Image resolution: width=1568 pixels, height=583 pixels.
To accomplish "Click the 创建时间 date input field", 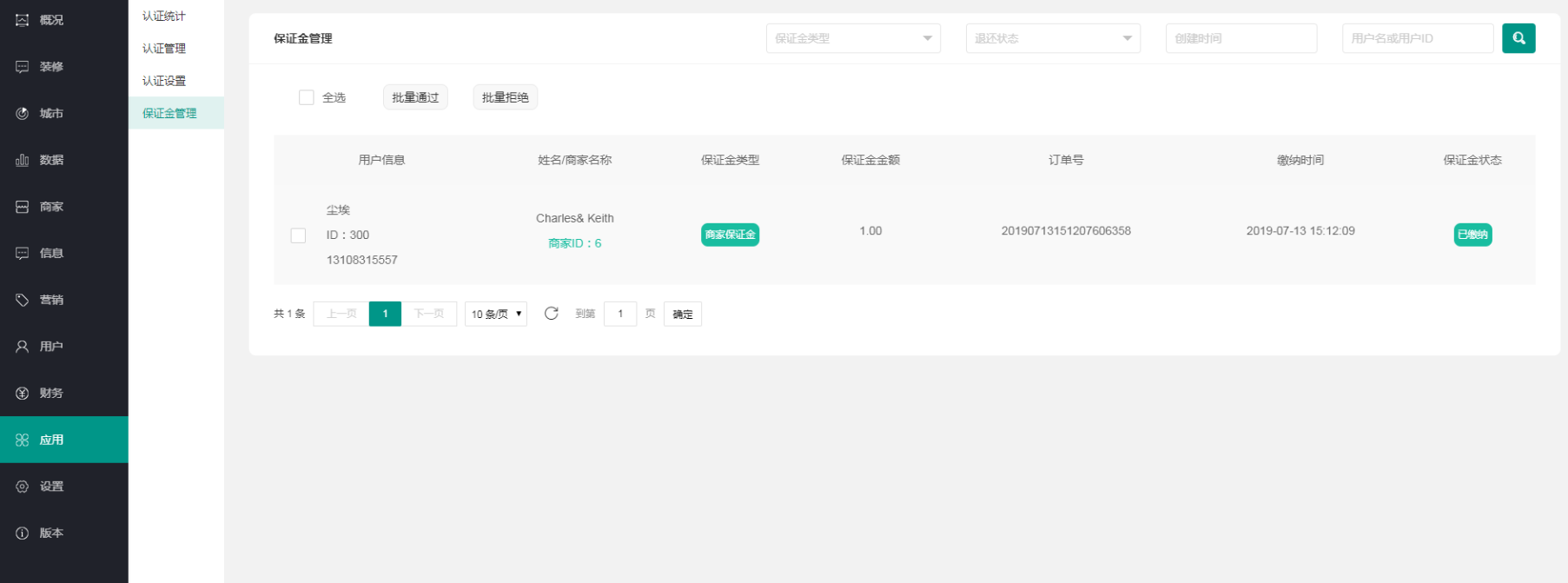I will pos(1241,38).
